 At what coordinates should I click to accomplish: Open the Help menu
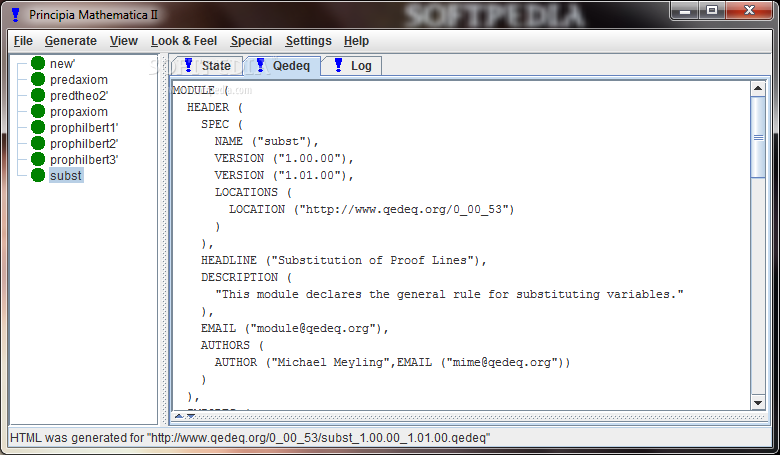coord(356,41)
